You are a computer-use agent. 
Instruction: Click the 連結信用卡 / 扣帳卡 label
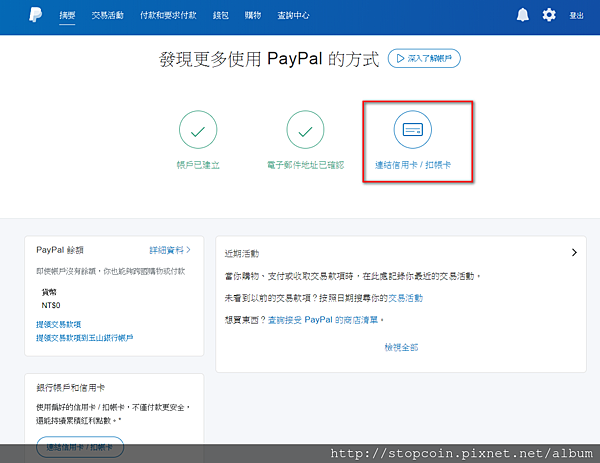[x=412, y=165]
